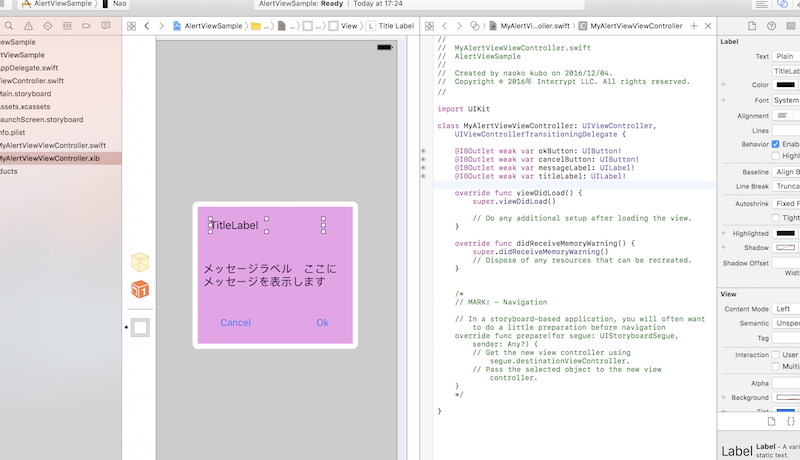The height and width of the screenshot is (460, 800).
Task: Open the Content Mode dropdown
Action: tap(786, 309)
